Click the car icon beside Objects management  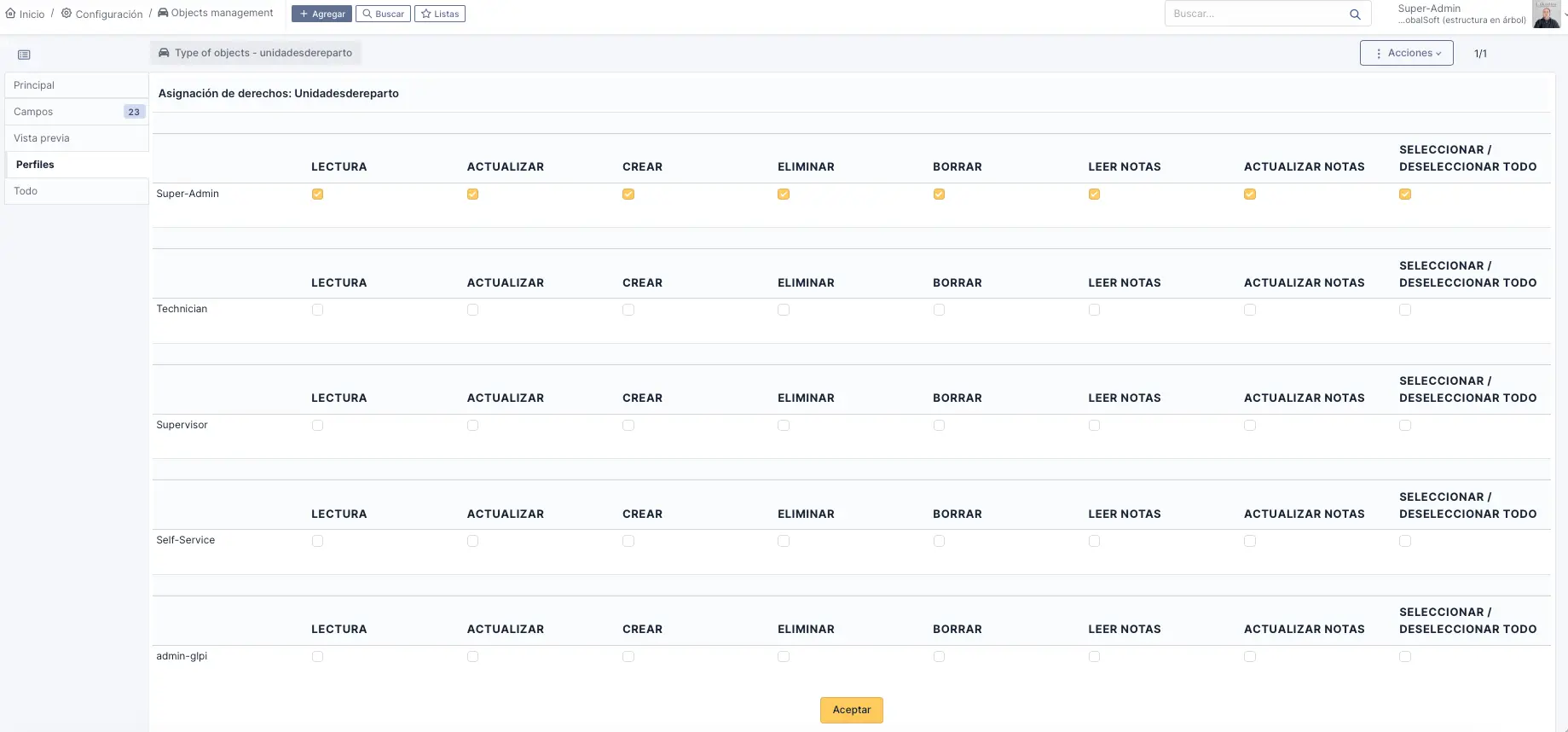163,13
